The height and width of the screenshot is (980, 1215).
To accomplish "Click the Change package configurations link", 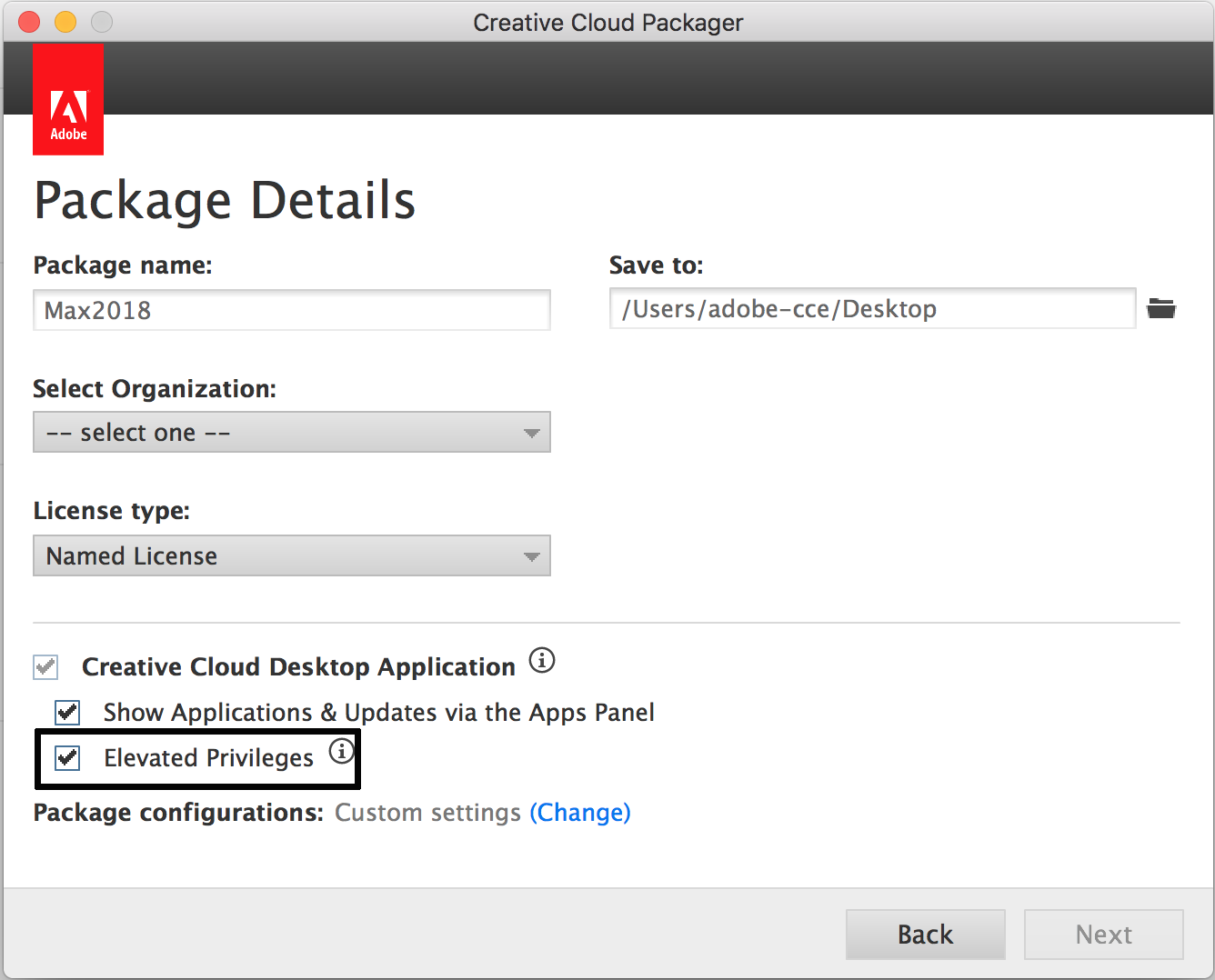I will click(x=580, y=812).
